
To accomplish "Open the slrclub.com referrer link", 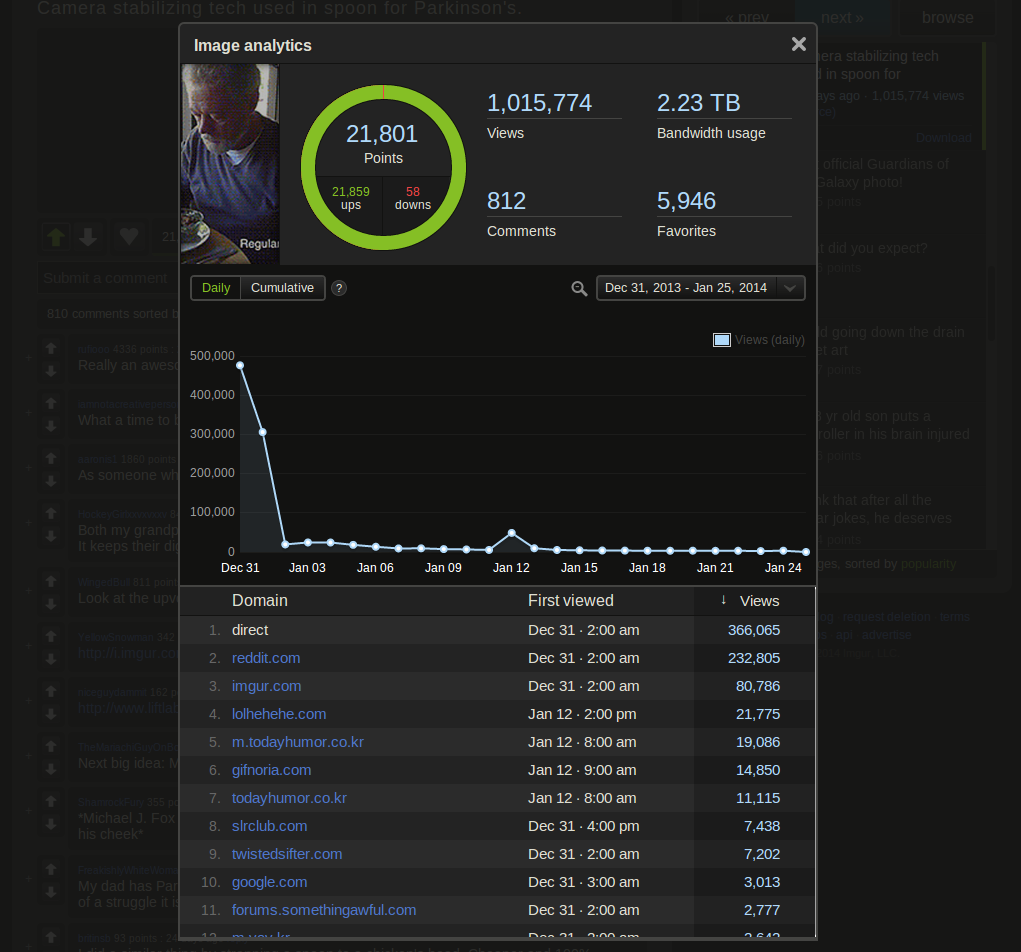I will [269, 826].
